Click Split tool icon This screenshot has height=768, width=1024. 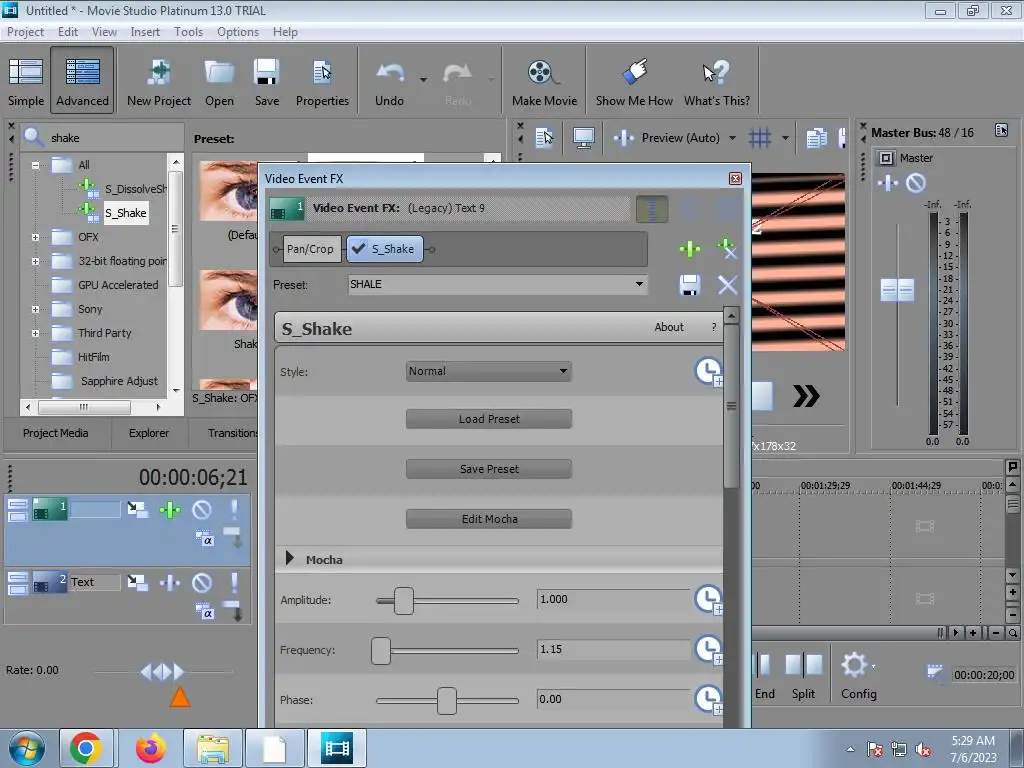click(x=803, y=665)
